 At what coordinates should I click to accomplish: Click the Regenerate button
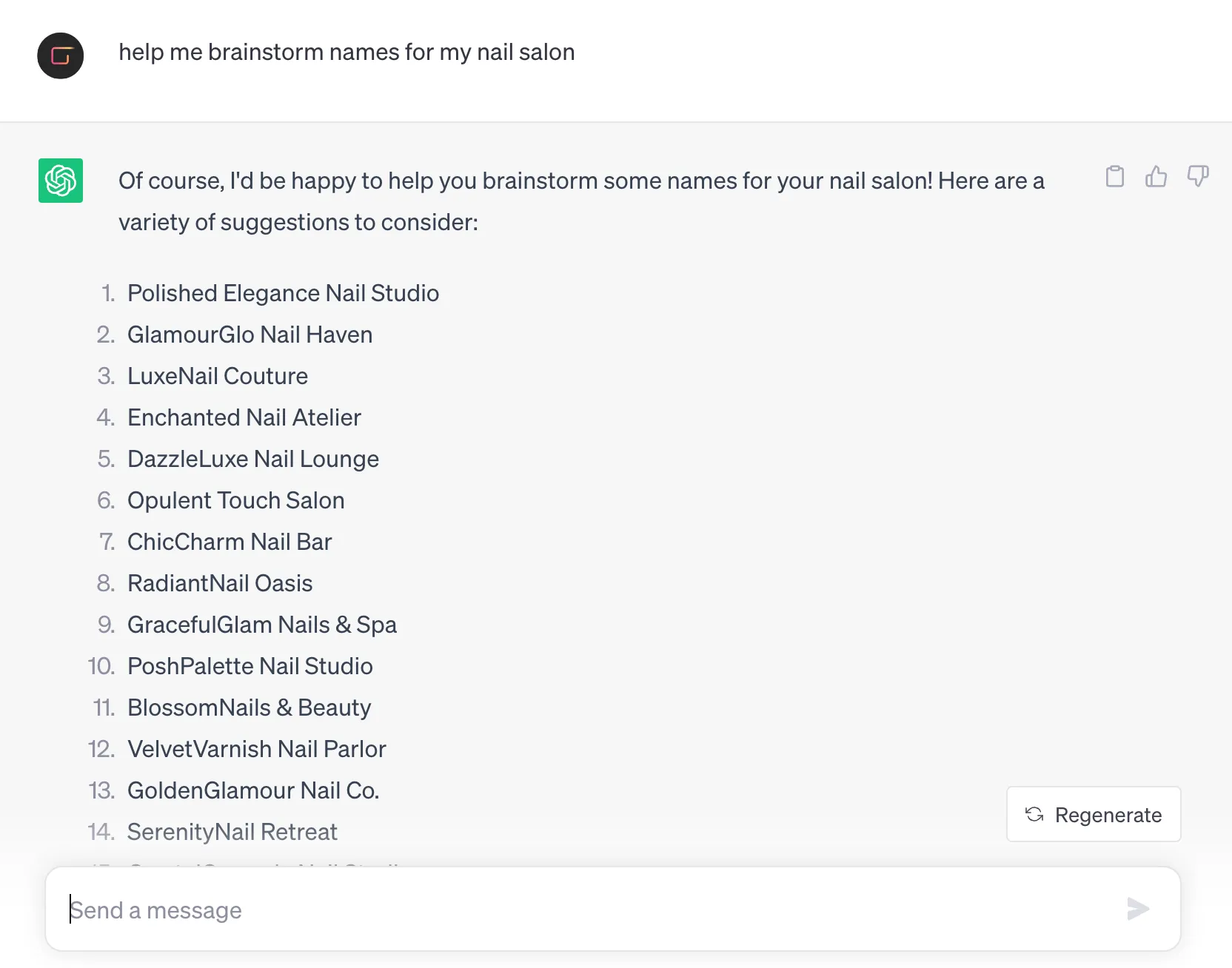(1094, 814)
